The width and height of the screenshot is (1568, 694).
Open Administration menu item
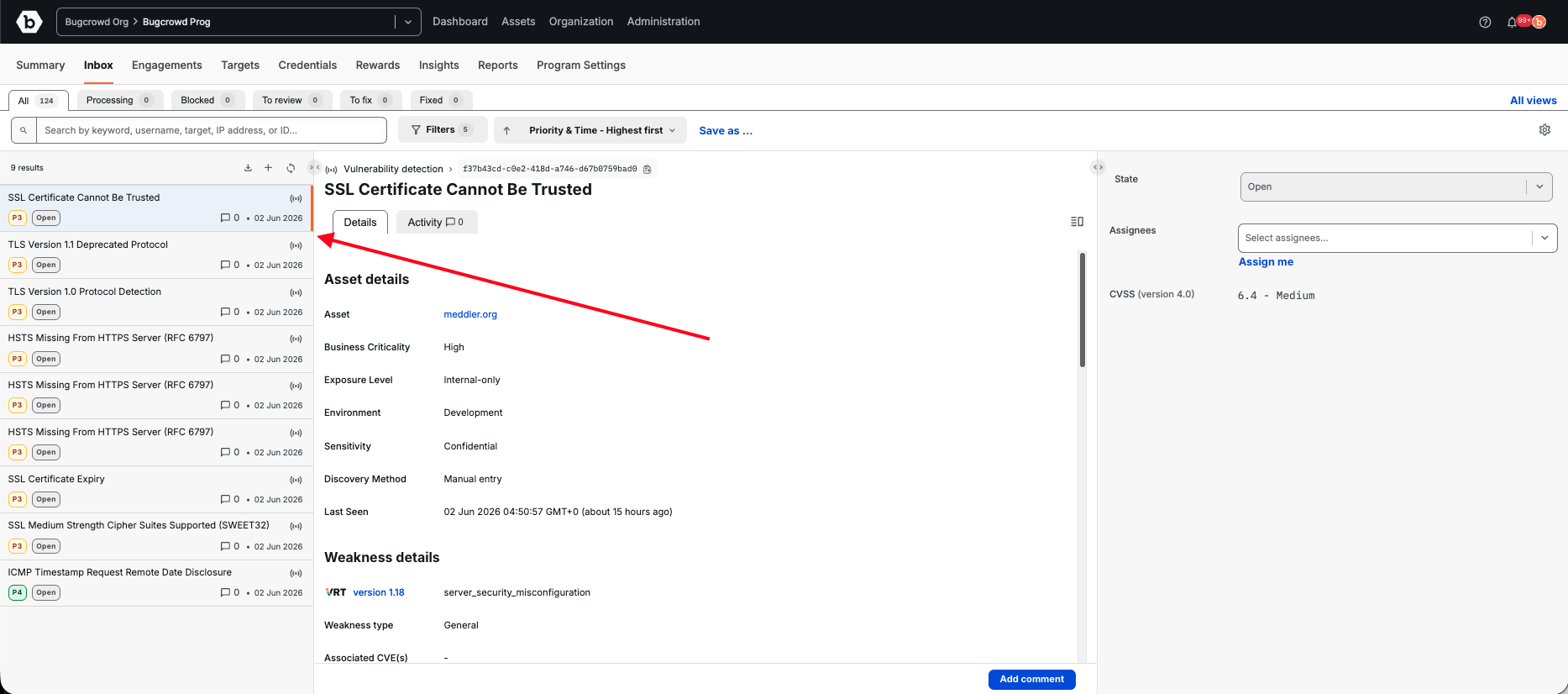(663, 22)
